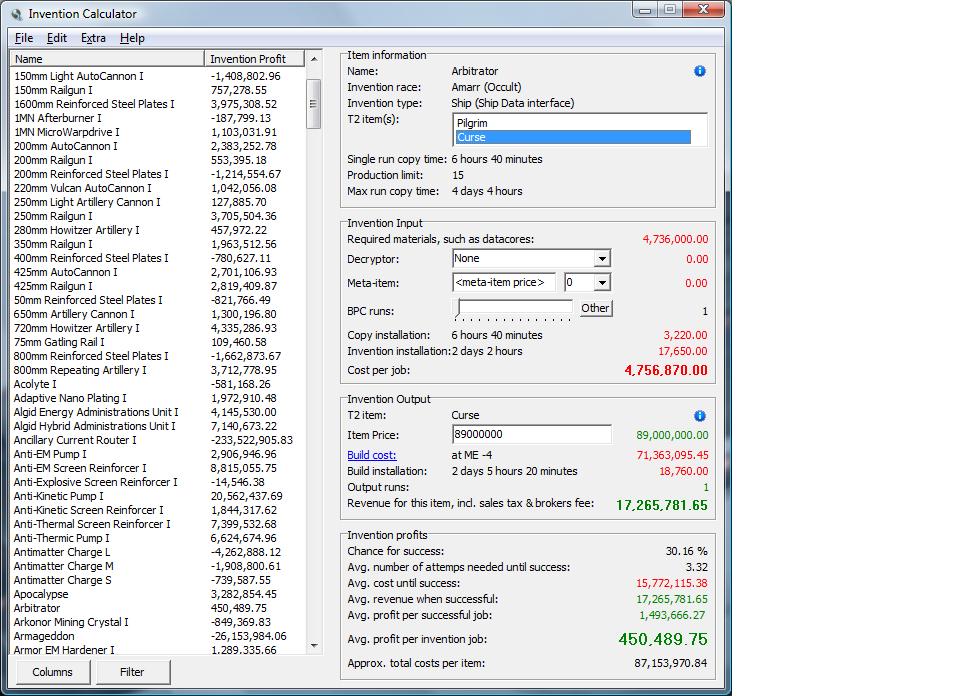The height and width of the screenshot is (696, 960).
Task: Select 425mm AutoCannon I row
Action: (158, 272)
